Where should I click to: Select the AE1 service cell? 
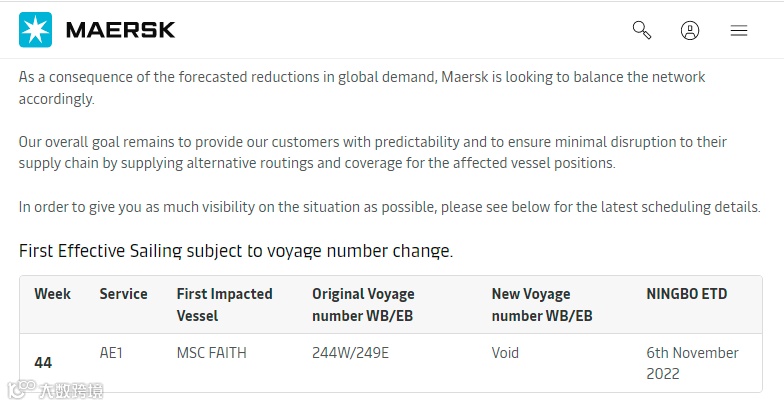(x=111, y=353)
